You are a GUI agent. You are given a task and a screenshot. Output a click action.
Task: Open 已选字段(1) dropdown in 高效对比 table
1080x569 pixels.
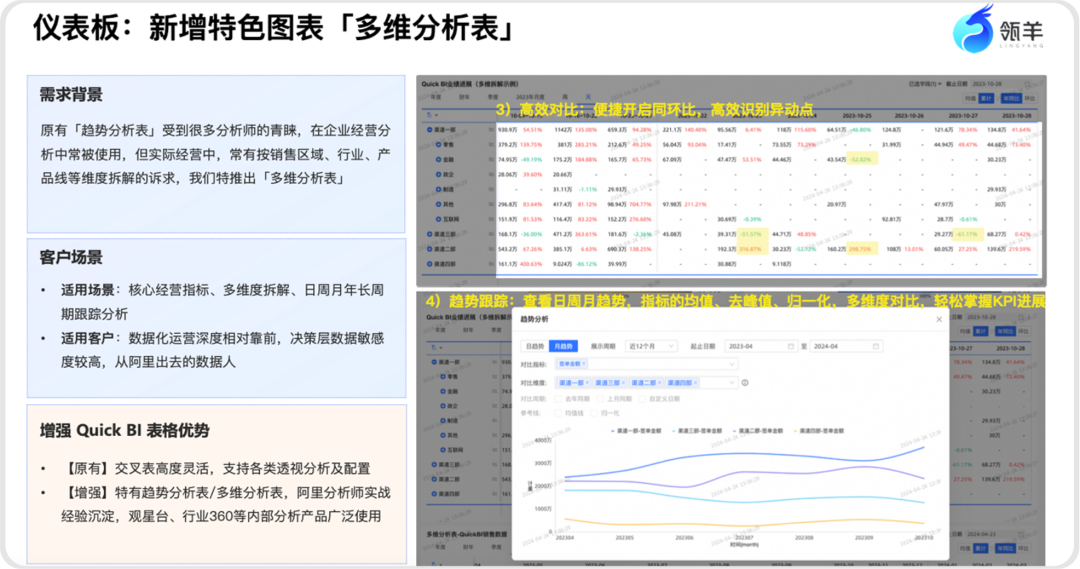click(x=924, y=84)
